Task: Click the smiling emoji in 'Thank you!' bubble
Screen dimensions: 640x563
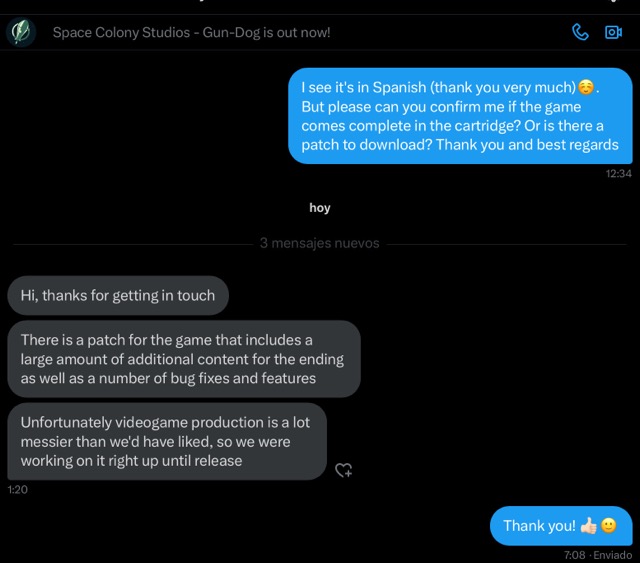Action: [609, 525]
